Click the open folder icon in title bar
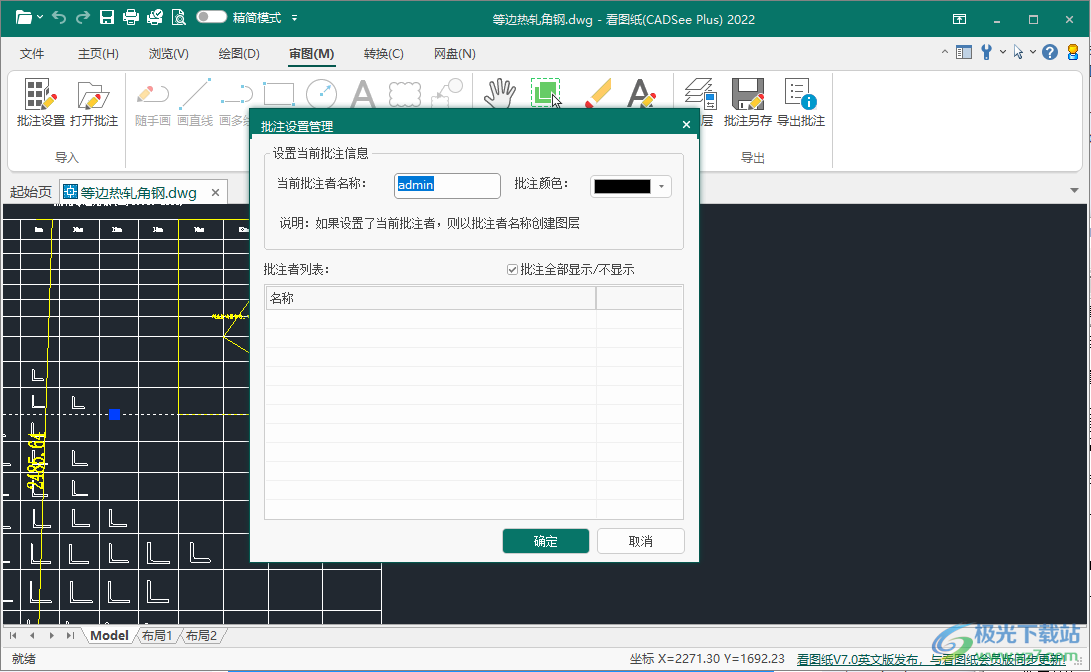Viewport: 1091px width, 672px height. [24, 17]
